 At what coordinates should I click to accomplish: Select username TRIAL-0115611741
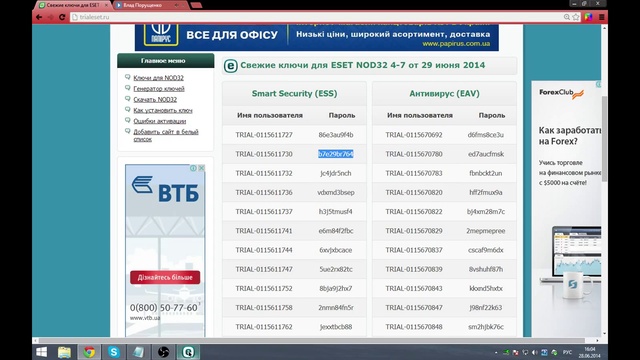264,231
